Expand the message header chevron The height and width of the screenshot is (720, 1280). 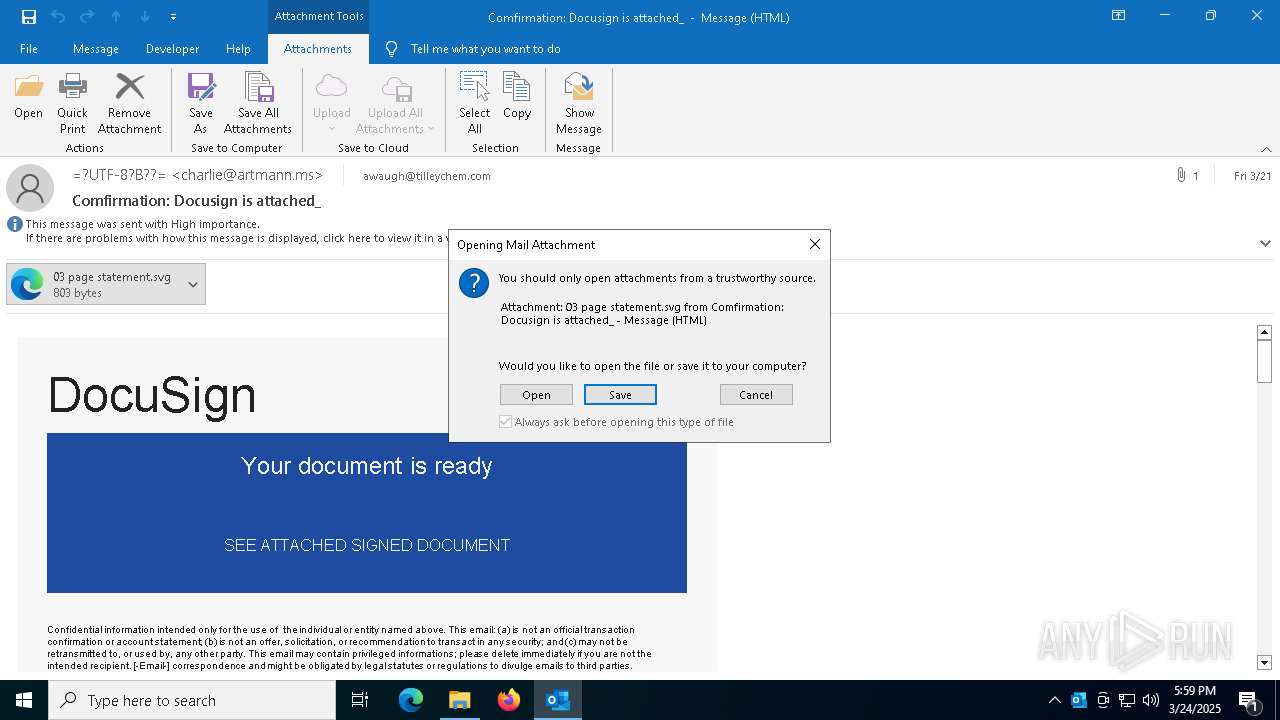pyautogui.click(x=1265, y=243)
